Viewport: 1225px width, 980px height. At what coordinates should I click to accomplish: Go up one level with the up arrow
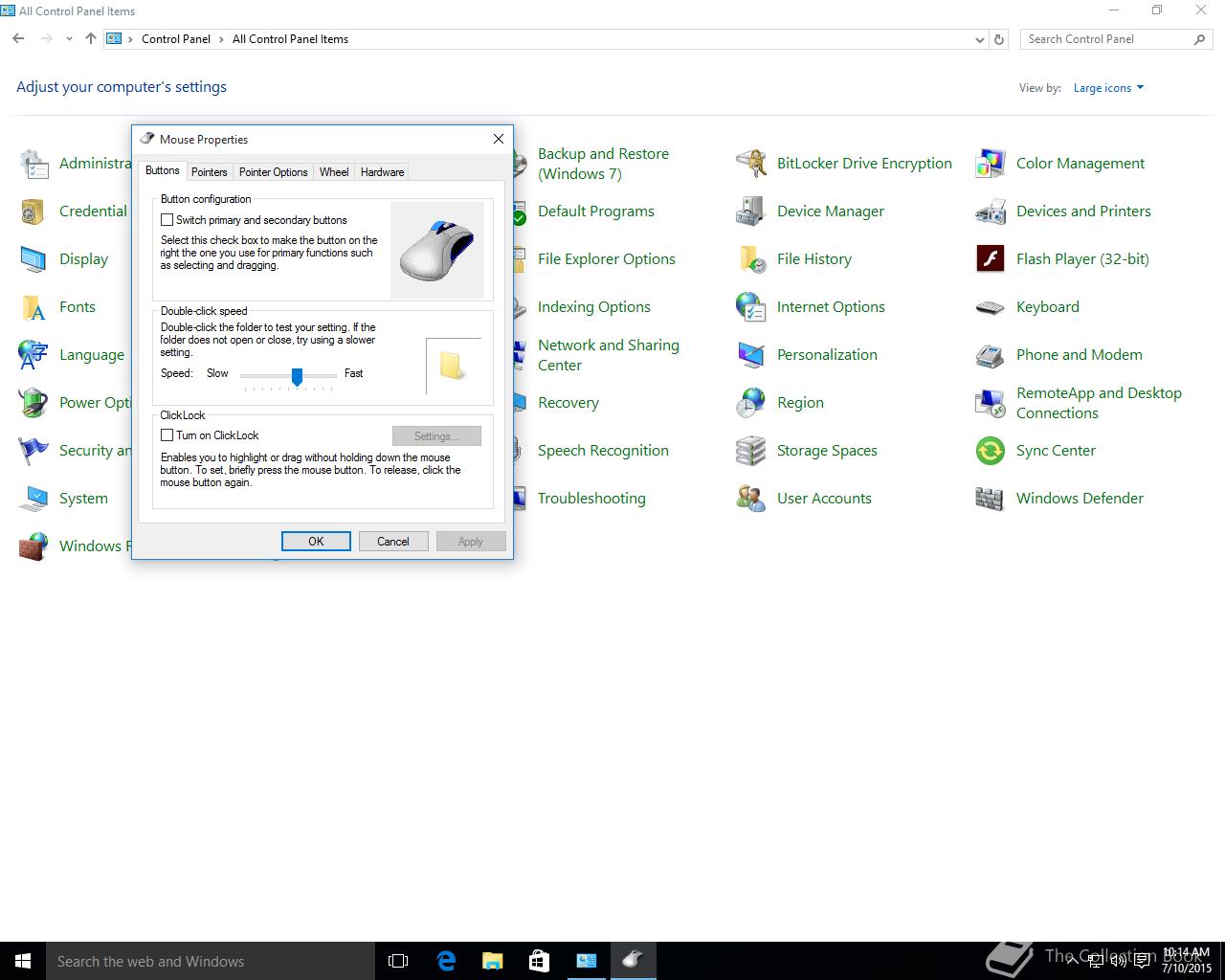[91, 39]
